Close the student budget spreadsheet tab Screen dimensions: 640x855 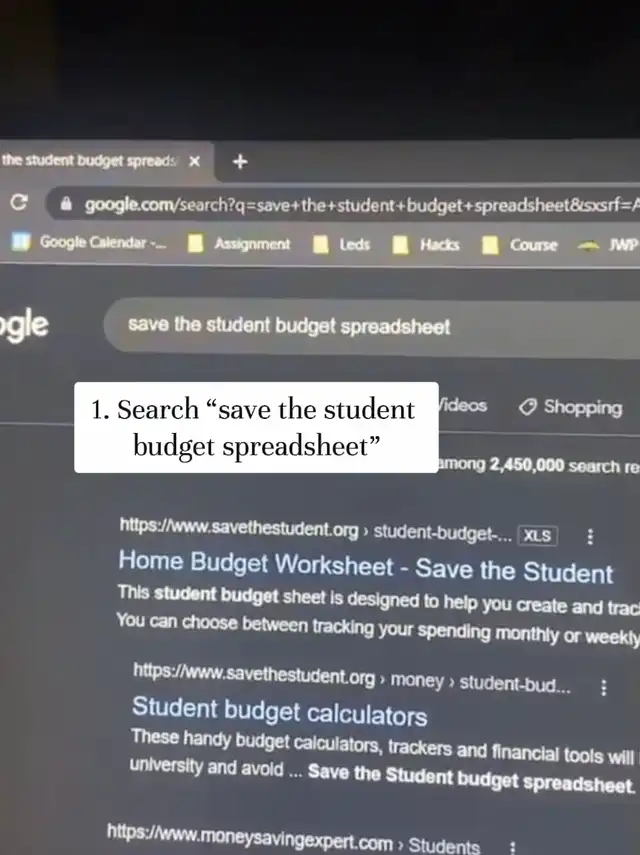pyautogui.click(x=194, y=161)
